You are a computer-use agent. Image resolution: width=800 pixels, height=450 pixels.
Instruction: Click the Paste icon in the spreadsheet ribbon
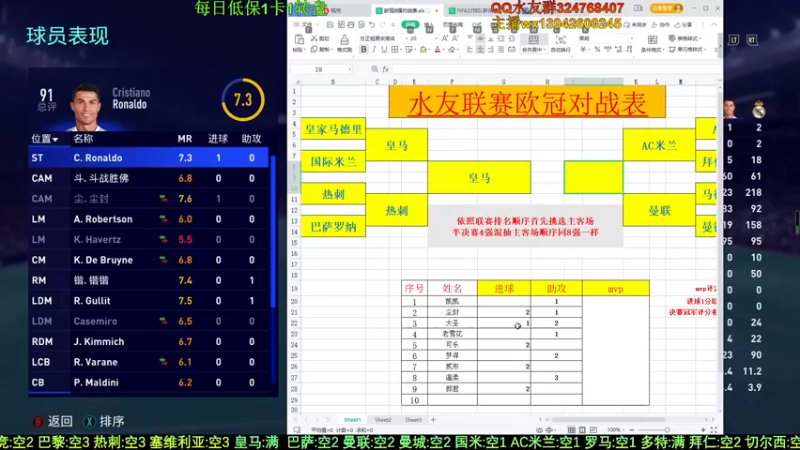pyautogui.click(x=299, y=40)
